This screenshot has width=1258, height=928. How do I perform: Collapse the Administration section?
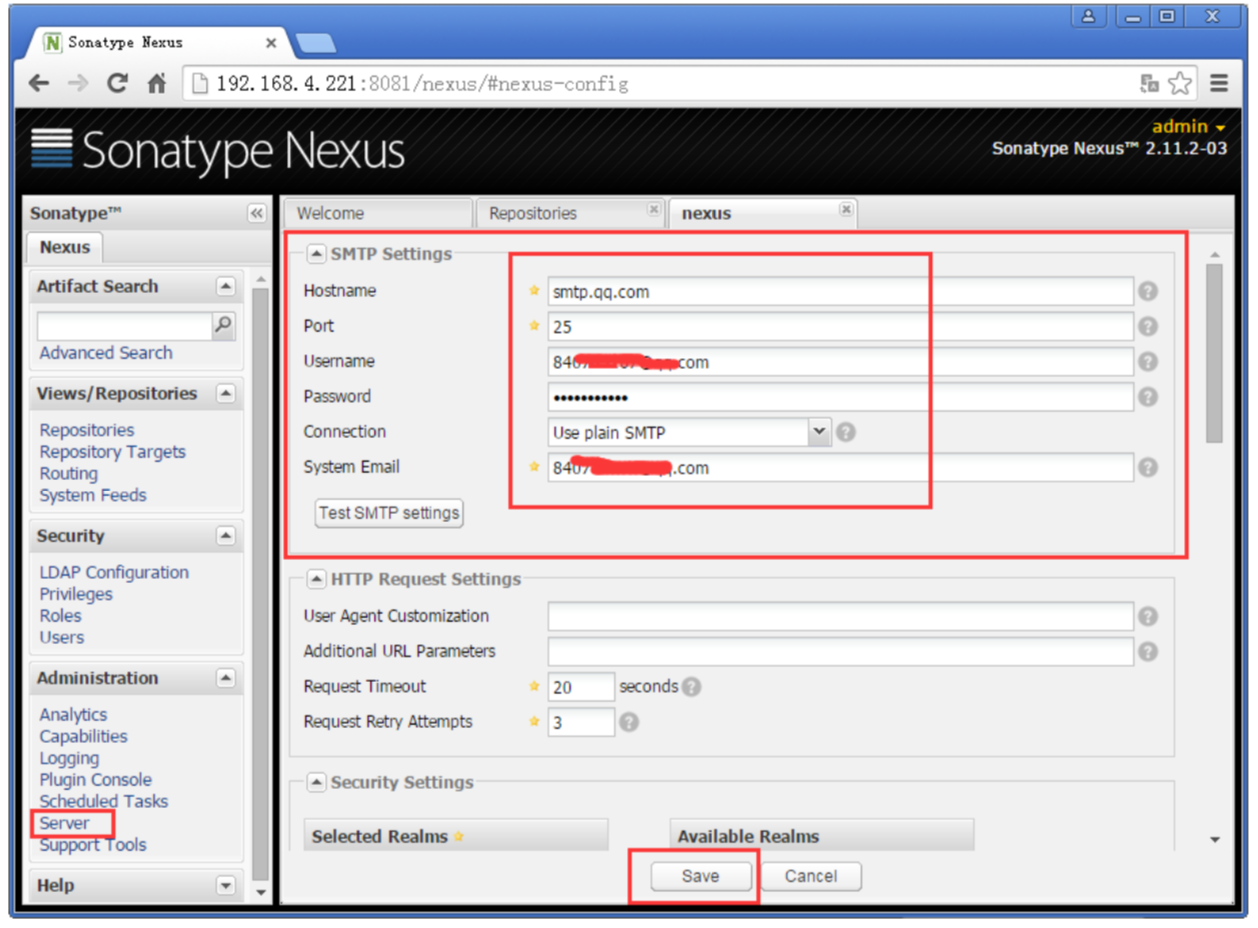pyautogui.click(x=226, y=678)
